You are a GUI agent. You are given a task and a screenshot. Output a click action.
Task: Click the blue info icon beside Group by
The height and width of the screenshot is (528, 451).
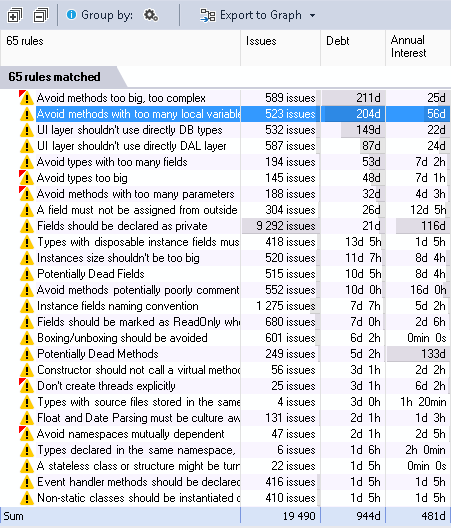tap(71, 14)
